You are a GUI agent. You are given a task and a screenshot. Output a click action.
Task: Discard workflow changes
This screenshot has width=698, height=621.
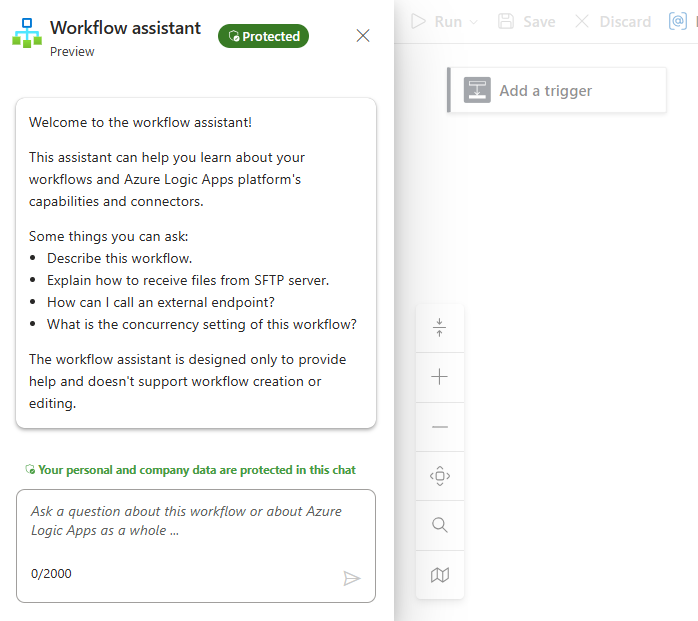613,21
